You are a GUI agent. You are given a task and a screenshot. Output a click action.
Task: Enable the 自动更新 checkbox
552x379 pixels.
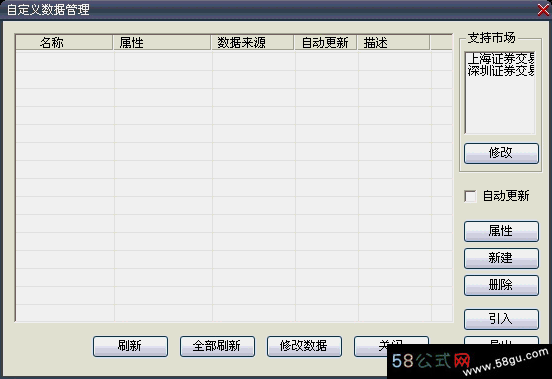tap(470, 196)
